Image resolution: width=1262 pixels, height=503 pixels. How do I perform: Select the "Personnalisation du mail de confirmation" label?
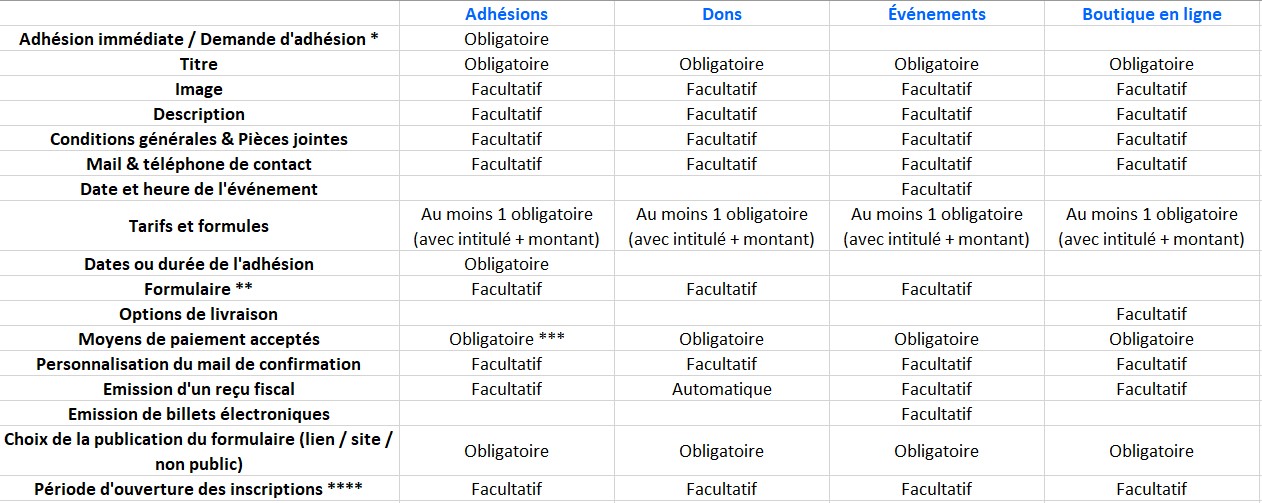pos(198,364)
